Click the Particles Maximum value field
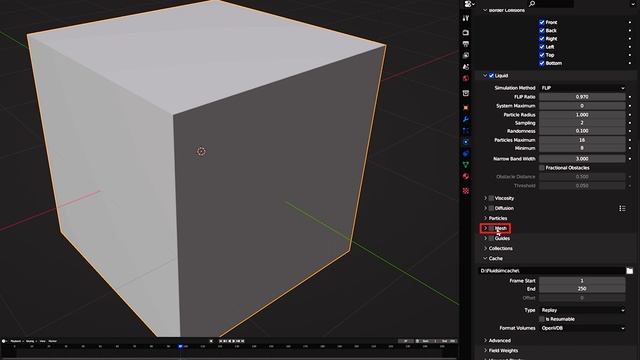This screenshot has width=640, height=360. [582, 140]
